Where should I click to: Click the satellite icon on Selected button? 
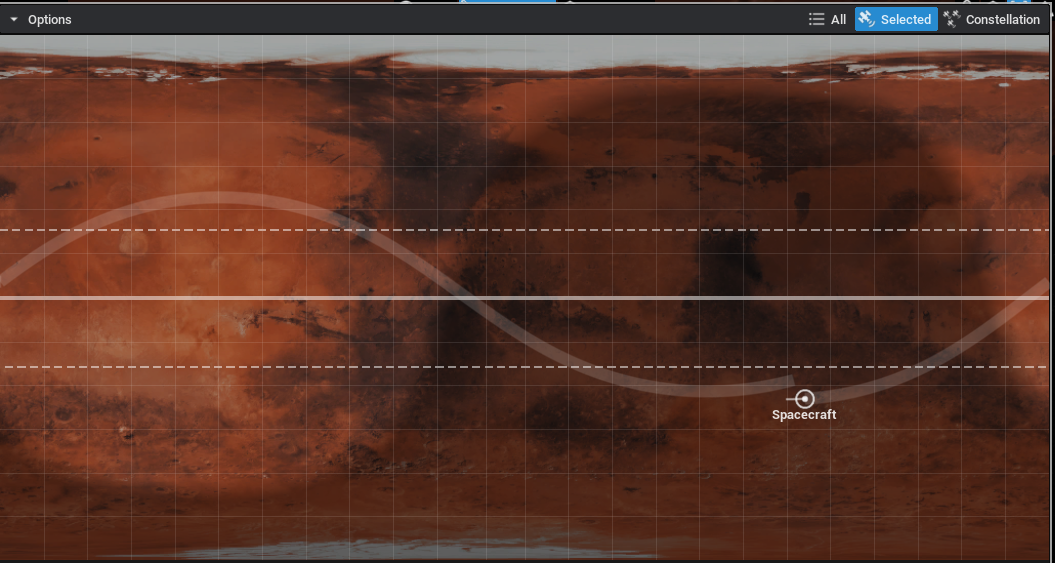click(866, 19)
